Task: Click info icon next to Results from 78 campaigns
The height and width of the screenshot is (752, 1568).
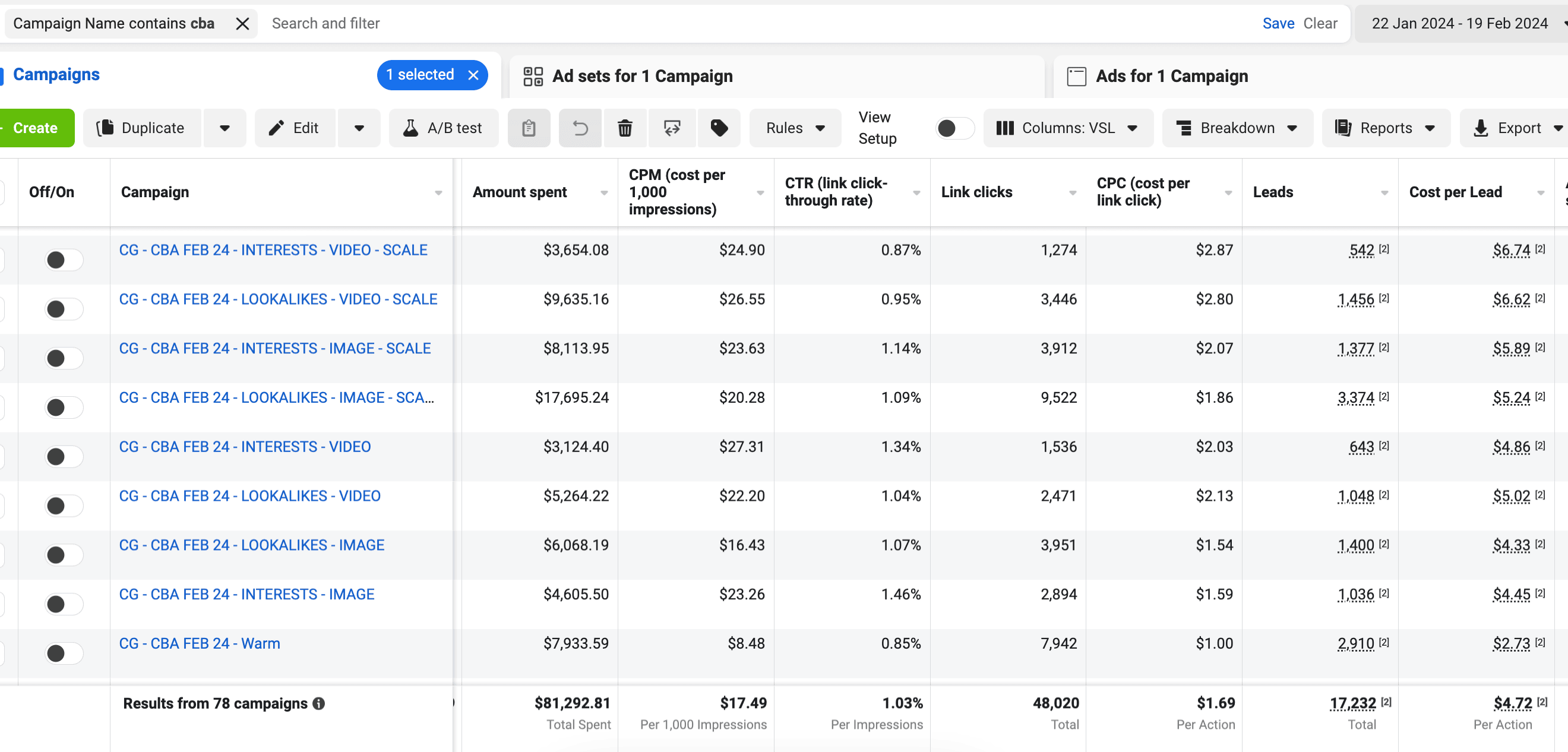Action: 319,703
